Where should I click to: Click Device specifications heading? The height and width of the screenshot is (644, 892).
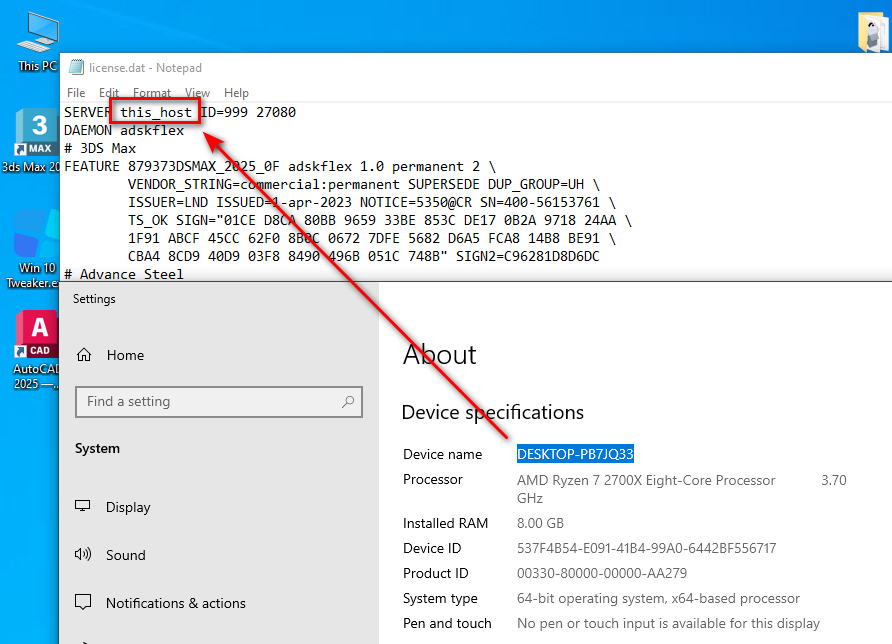493,412
